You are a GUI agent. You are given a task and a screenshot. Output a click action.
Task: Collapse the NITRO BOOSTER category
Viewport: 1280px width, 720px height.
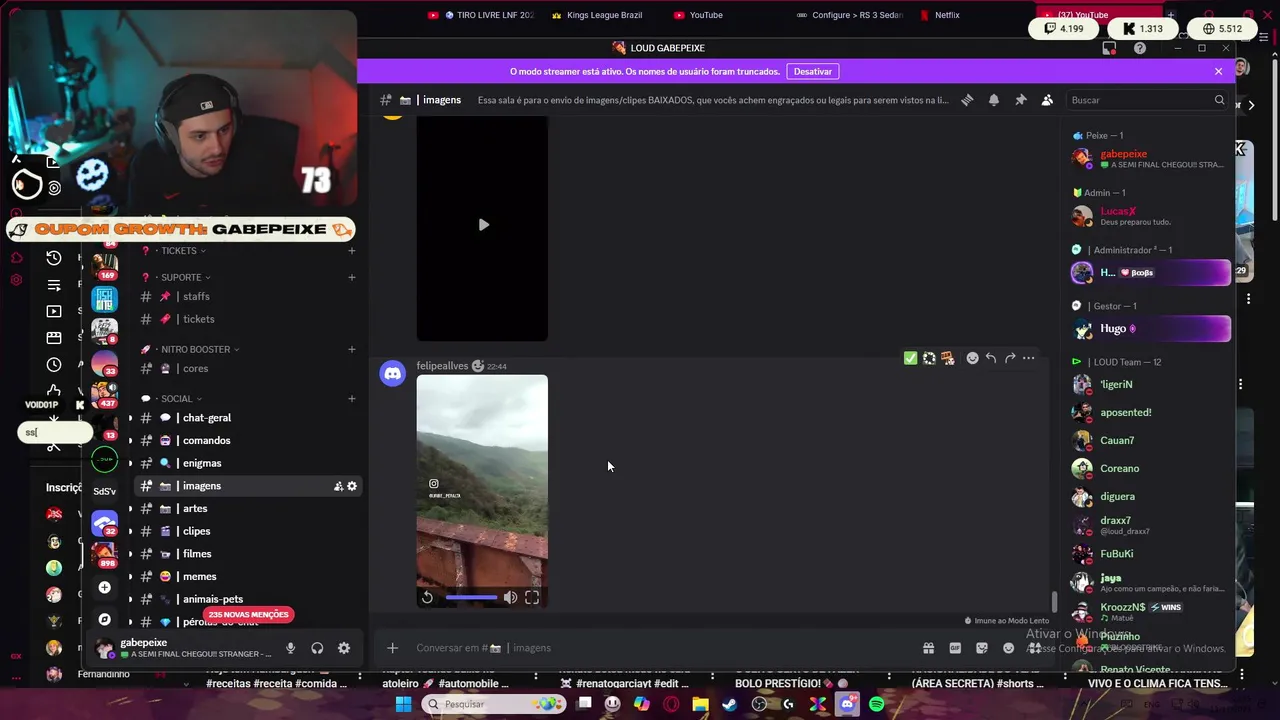click(x=200, y=349)
